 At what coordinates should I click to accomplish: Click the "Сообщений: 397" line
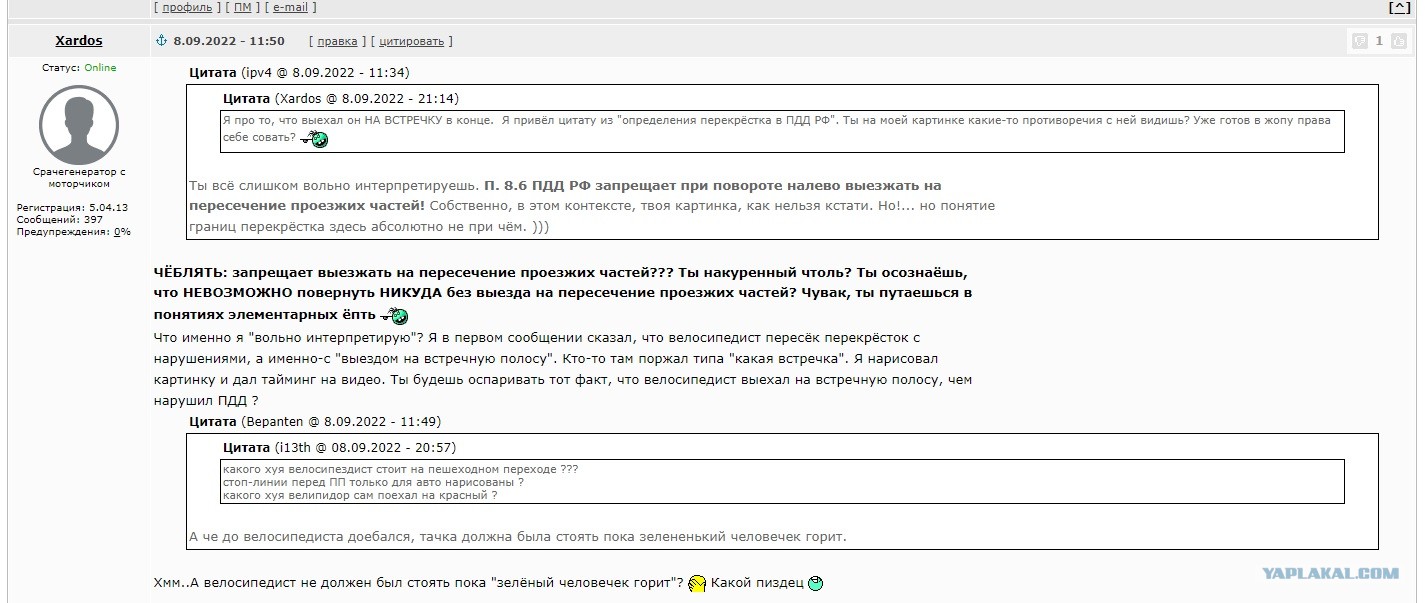click(x=59, y=220)
